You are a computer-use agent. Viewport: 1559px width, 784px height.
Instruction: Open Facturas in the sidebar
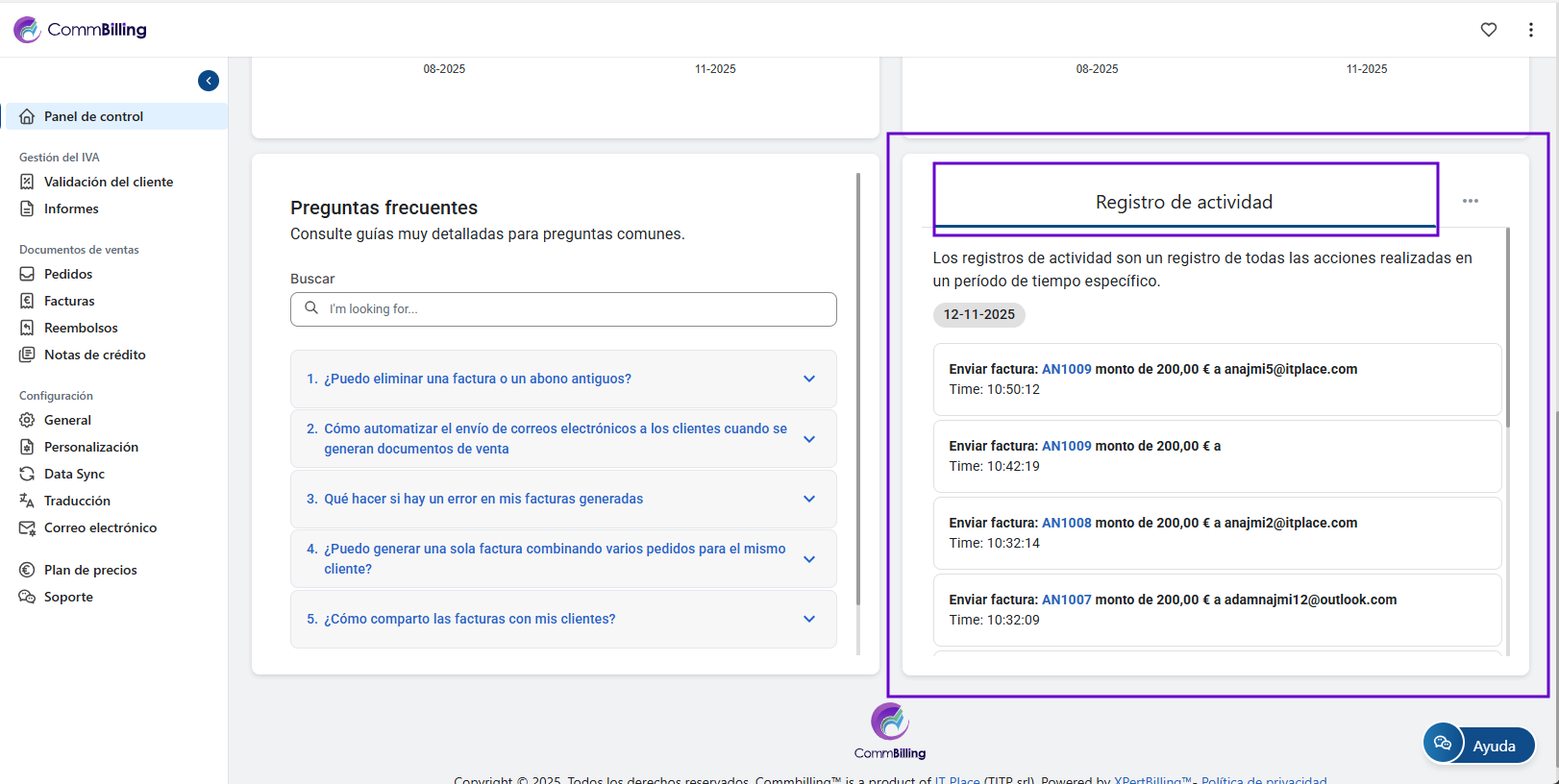69,301
